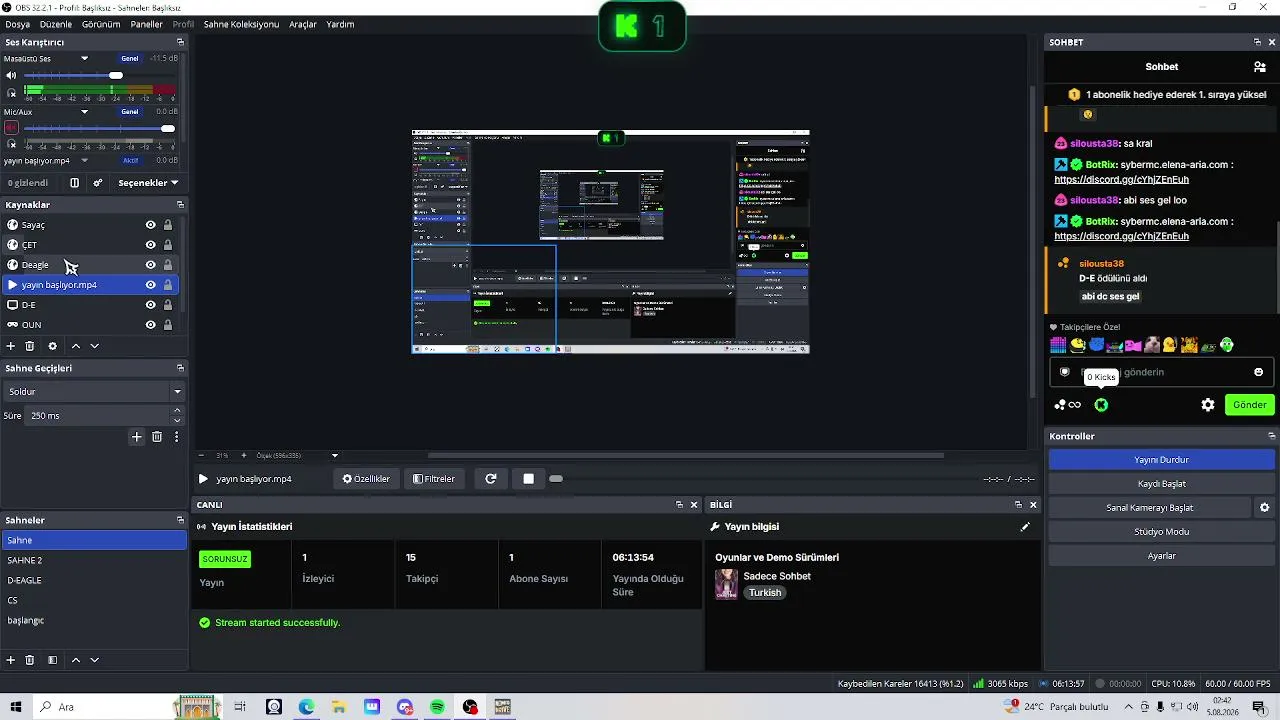Open scene filters icon in Sahneler
Screen dimensions: 1280x720
point(52,660)
